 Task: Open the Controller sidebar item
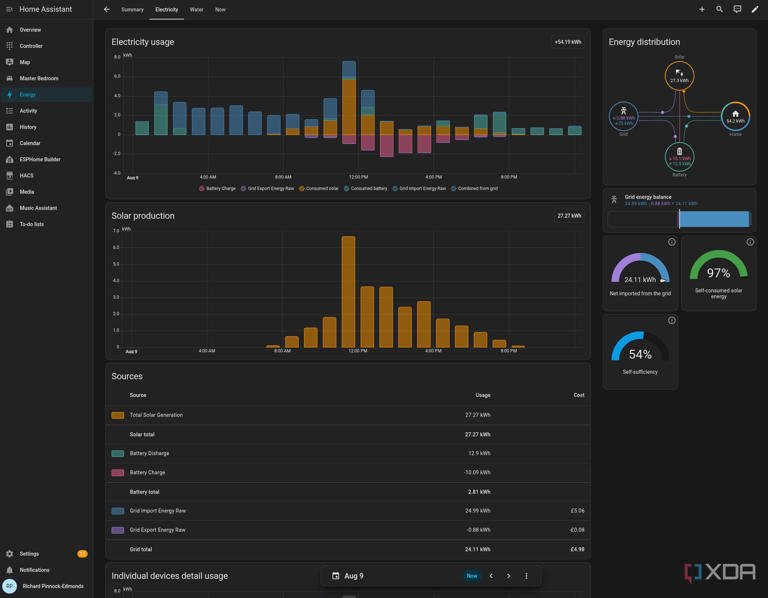tap(47, 46)
